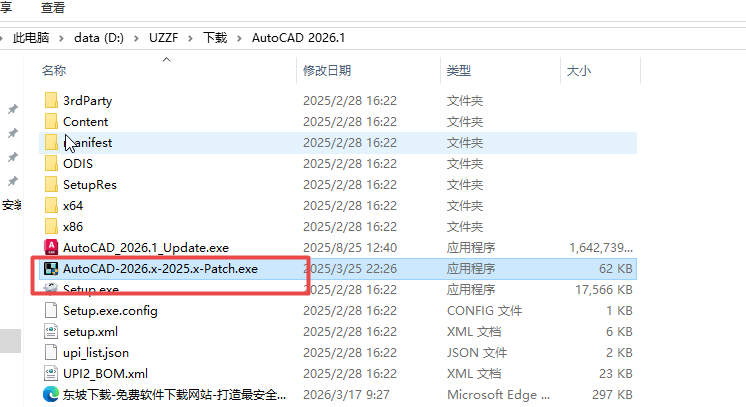Select the AutoCAD-2026.x-2025.x-Patch.exe file icon

coord(52,268)
